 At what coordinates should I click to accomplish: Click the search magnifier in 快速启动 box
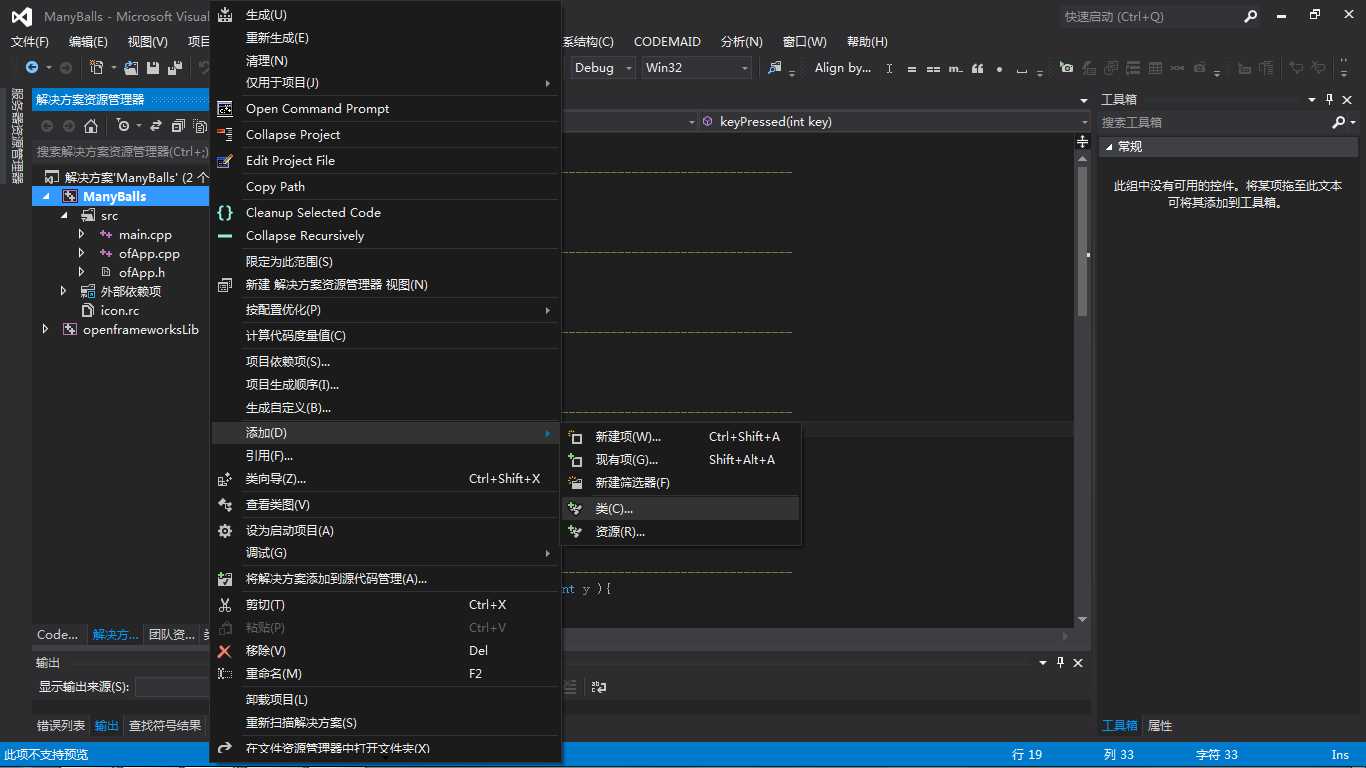click(1250, 17)
